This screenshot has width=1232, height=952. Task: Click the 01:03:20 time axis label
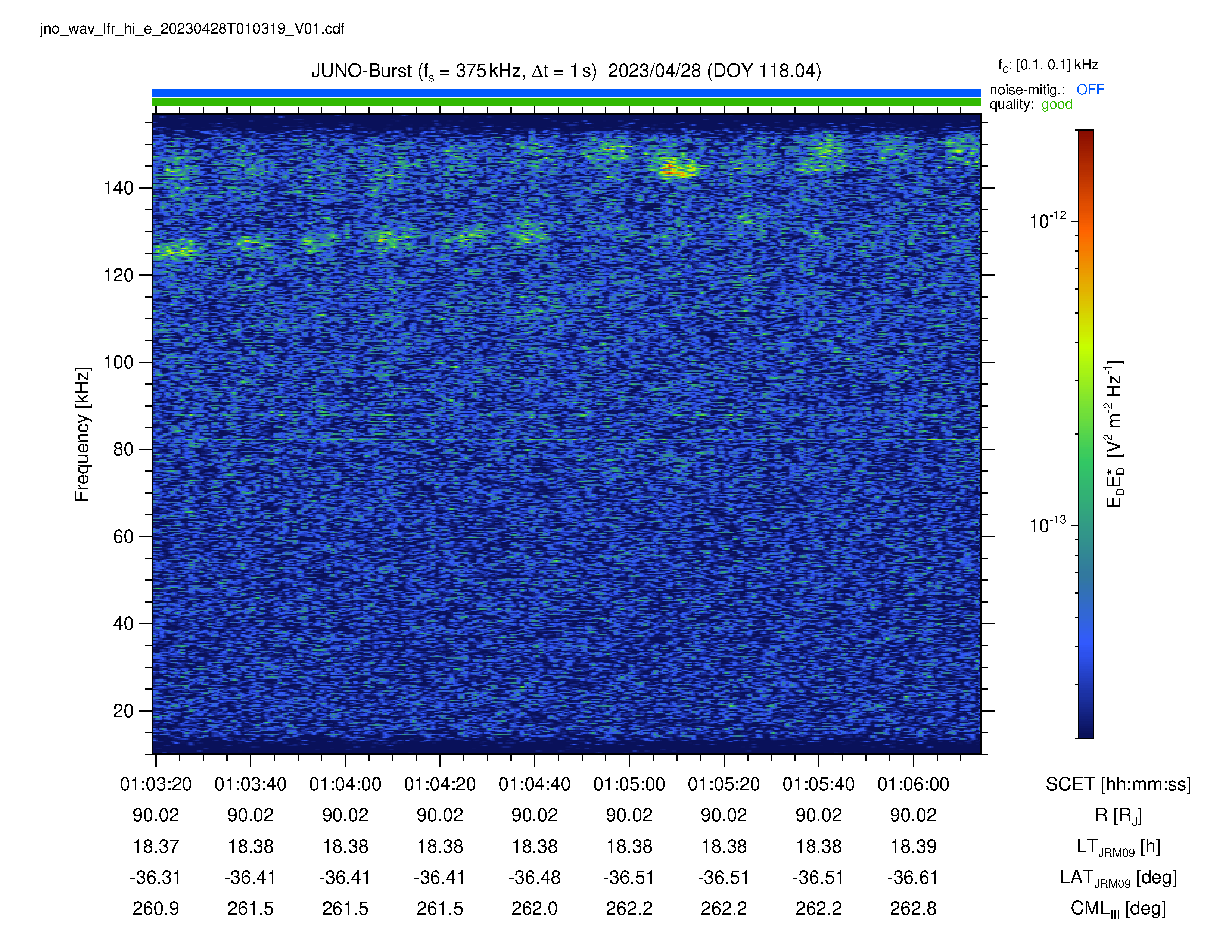tap(156, 784)
